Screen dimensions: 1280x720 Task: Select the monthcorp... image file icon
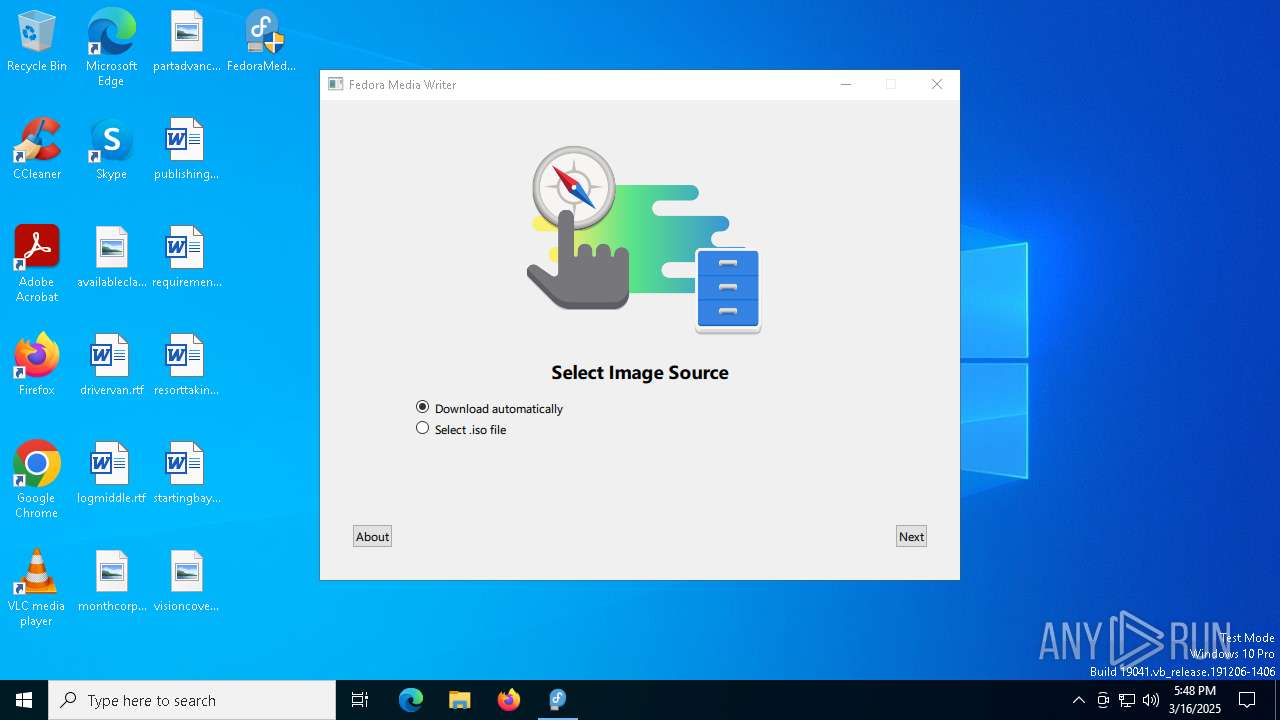coord(111,582)
